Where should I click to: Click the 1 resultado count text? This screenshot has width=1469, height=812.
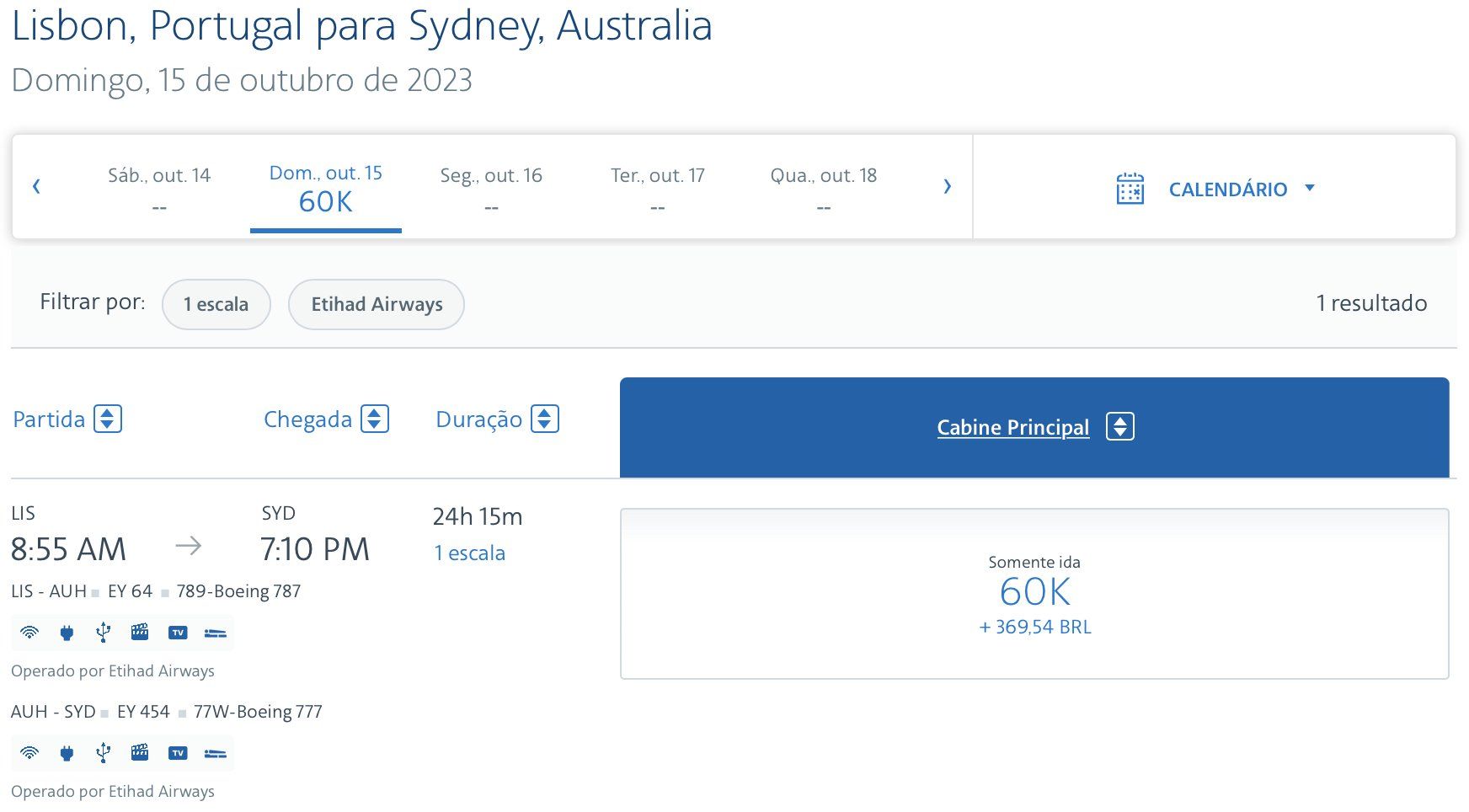(x=1371, y=303)
